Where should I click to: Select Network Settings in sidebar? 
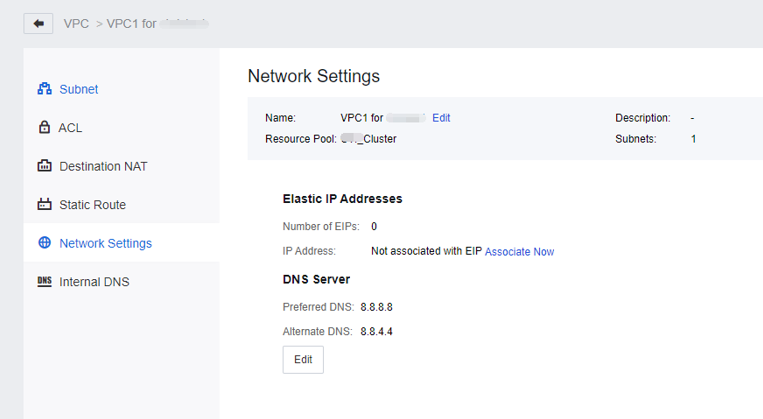[x=122, y=243]
